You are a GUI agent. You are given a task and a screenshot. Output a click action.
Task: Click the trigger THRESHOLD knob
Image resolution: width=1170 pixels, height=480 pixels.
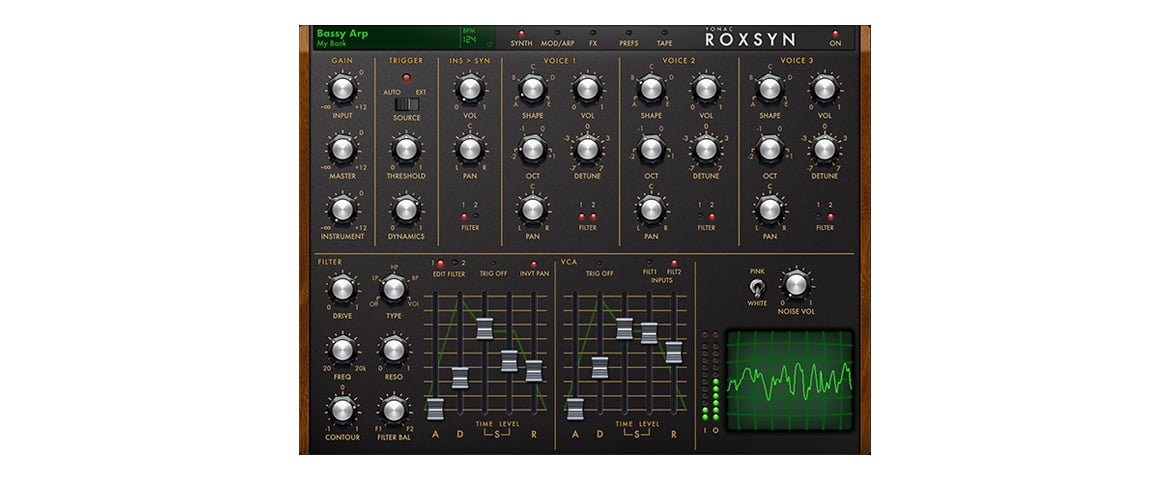406,149
